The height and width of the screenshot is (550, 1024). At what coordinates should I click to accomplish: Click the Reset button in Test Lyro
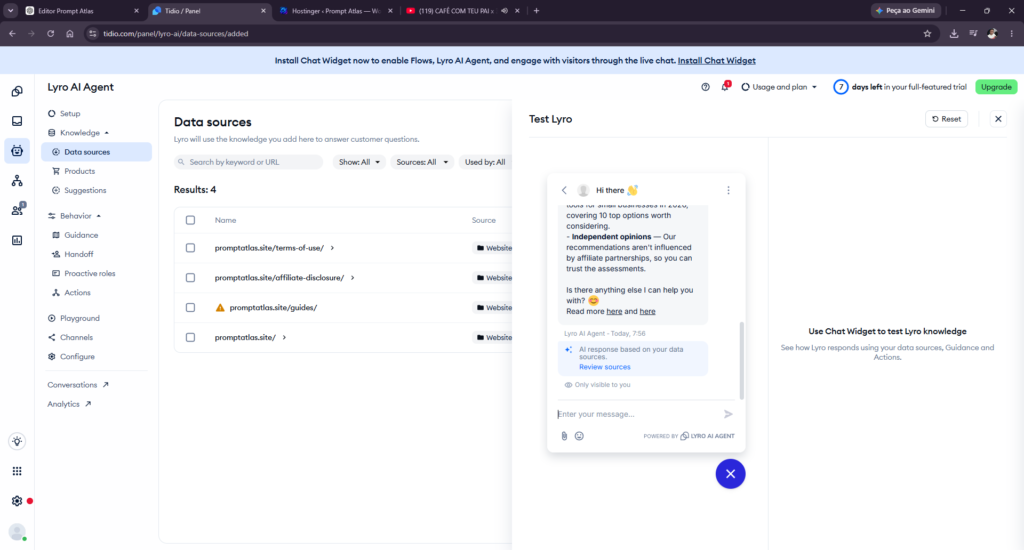point(946,119)
